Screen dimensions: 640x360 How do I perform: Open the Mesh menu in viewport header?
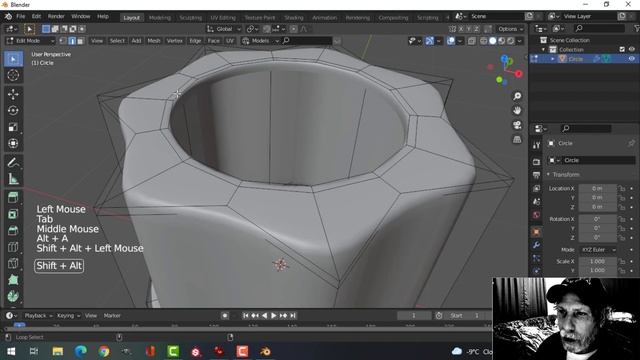153,41
